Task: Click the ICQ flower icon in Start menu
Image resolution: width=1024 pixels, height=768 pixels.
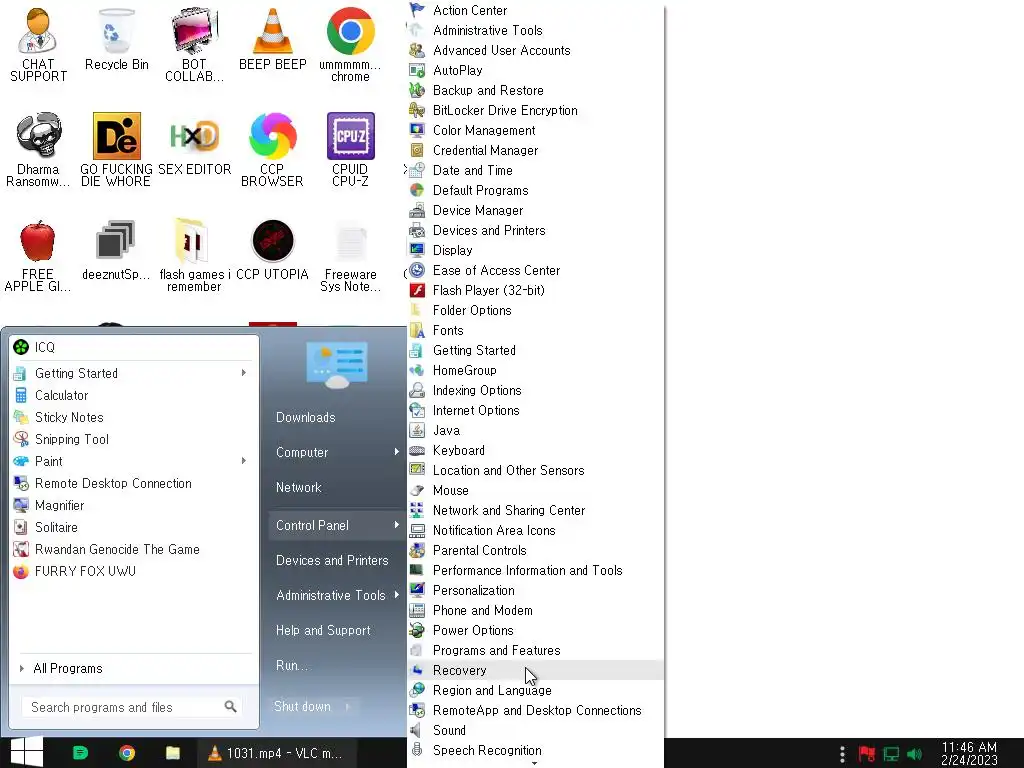Action: [21, 347]
